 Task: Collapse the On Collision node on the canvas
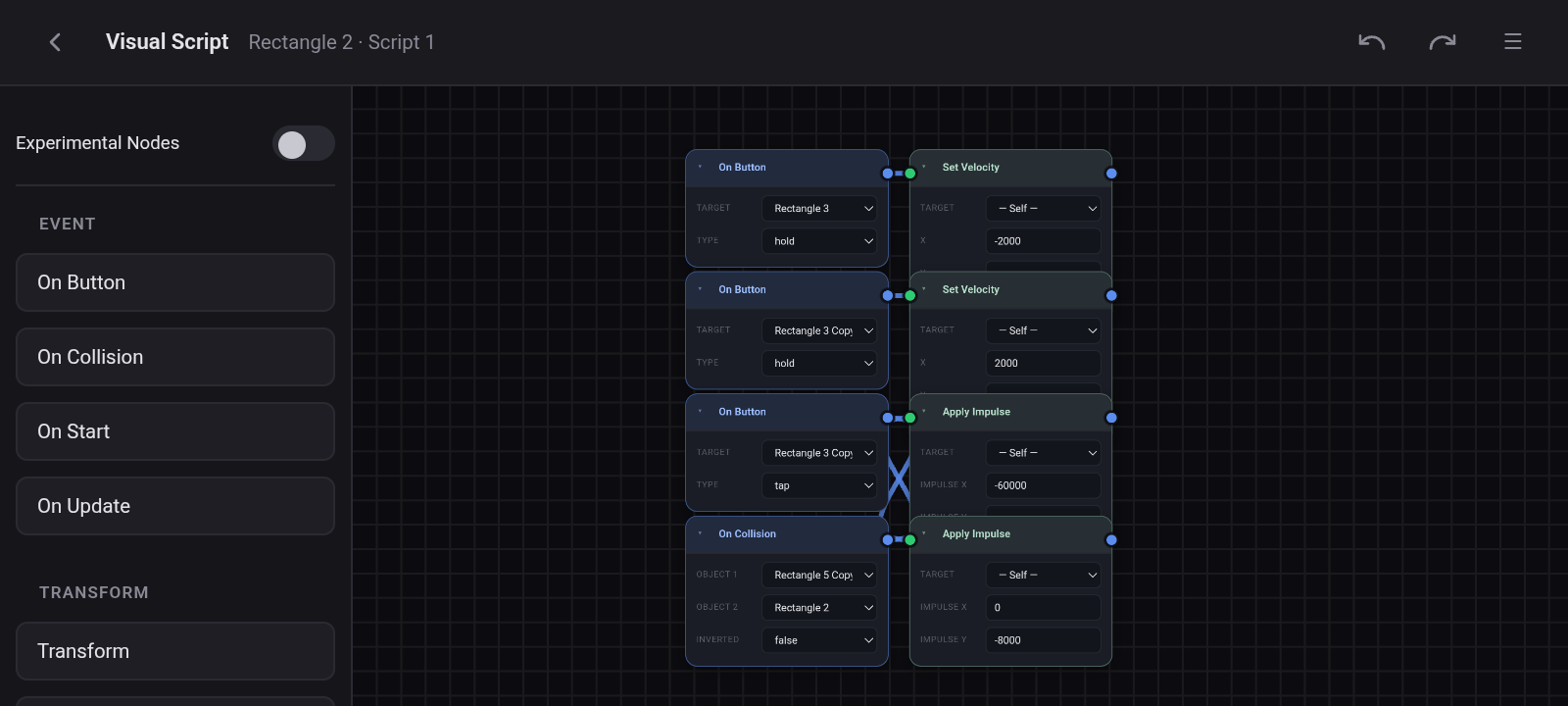point(700,533)
